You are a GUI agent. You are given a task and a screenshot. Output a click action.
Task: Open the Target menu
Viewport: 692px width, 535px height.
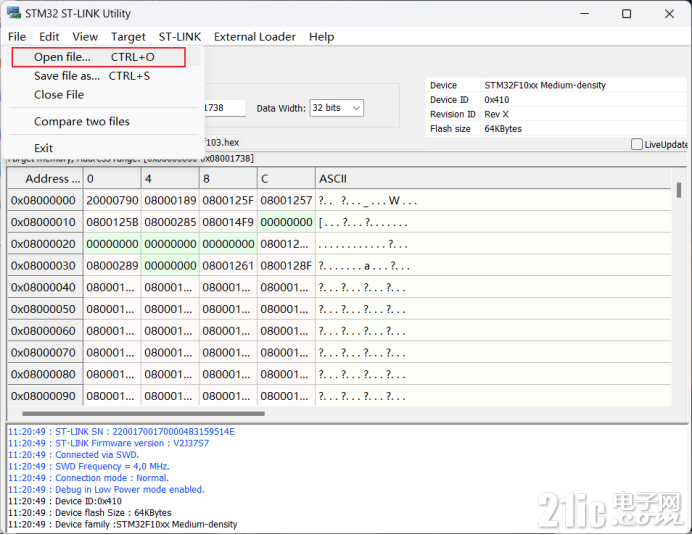[128, 37]
